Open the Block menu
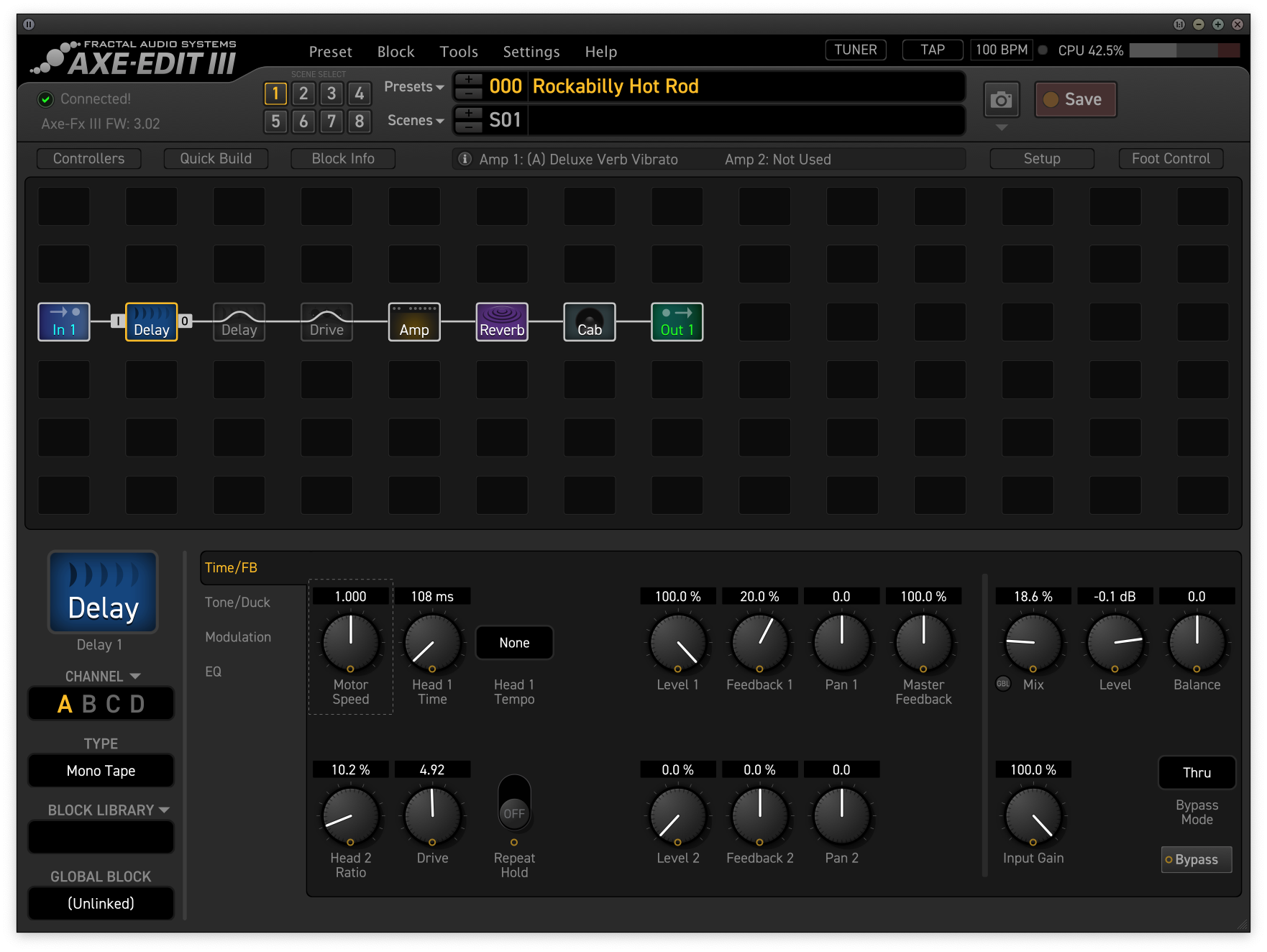This screenshot has height=952, width=1267. point(395,52)
